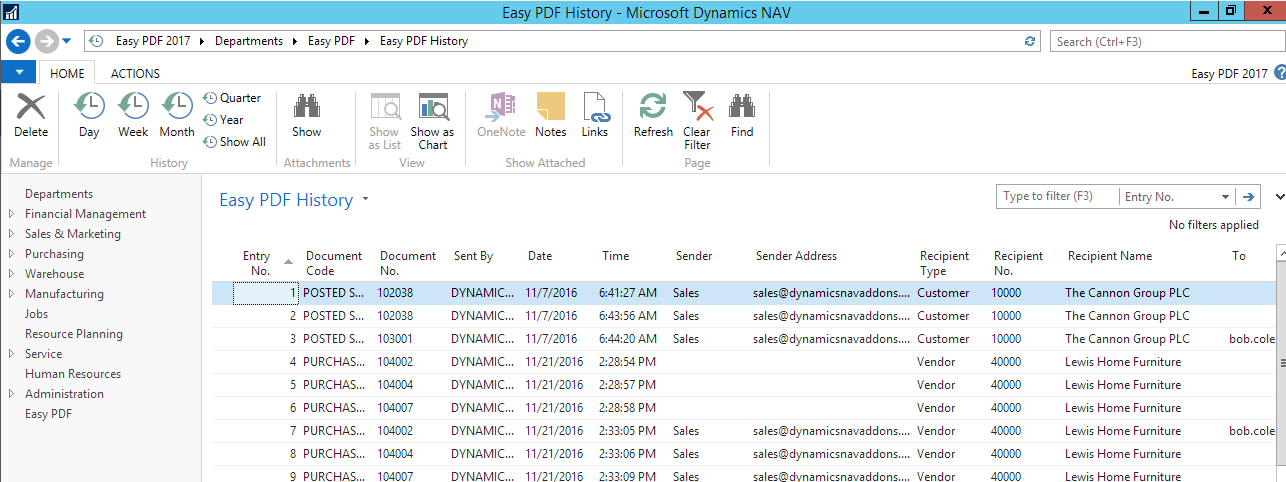Go forward with the grey forward arrow
Viewport: 1286px width, 482px height.
click(46, 41)
